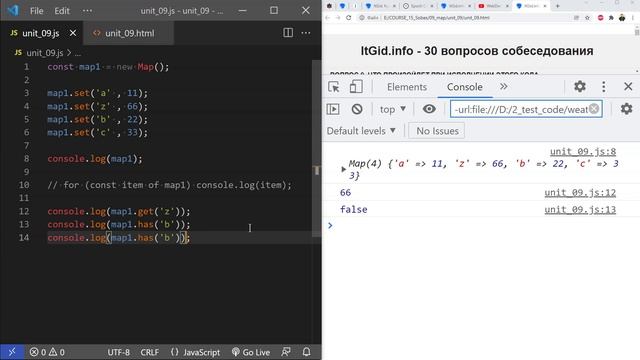The height and width of the screenshot is (360, 640).
Task: Expand the Map(4) object in console
Action: point(343,169)
